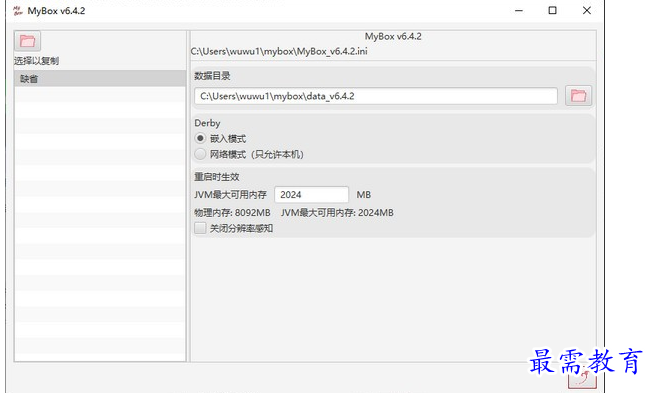651x393 pixels.
Task: Edit JVM最大可用内存 value field
Action: click(x=311, y=195)
